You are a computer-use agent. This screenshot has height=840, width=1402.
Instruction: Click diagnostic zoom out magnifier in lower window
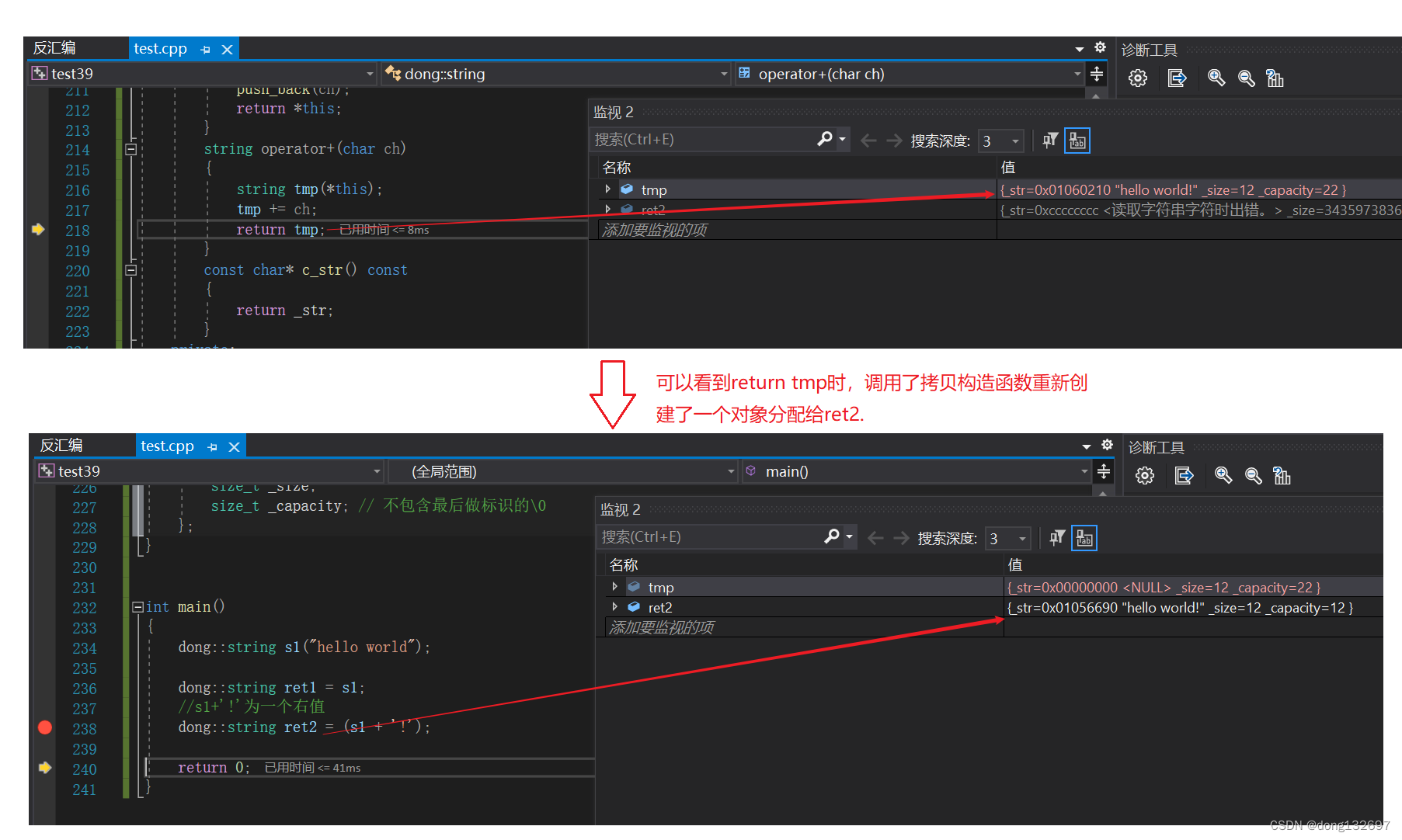(1253, 475)
